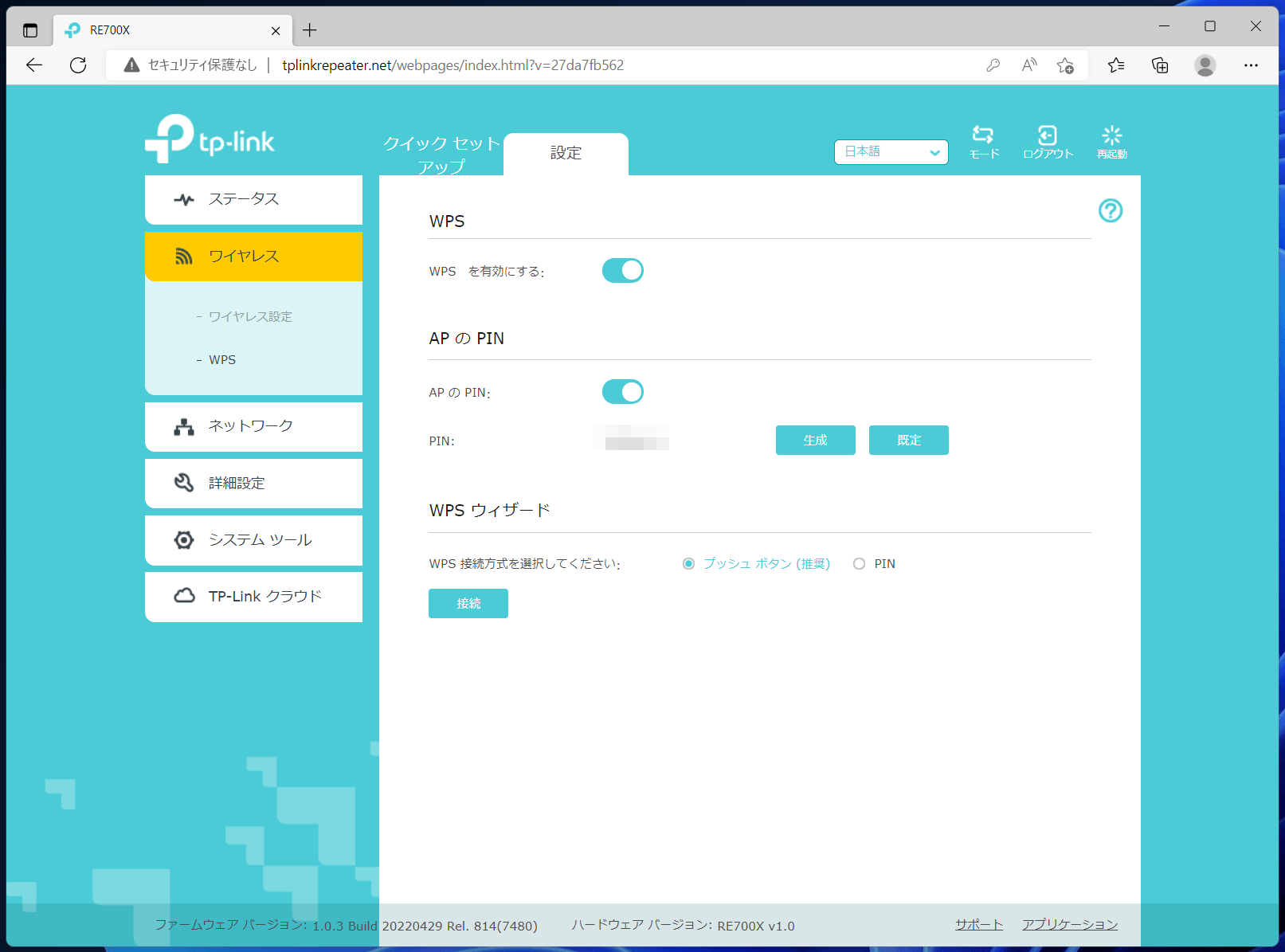Viewport: 1285px width, 952px height.
Task: Open the tab actions menu icon
Action: (x=30, y=30)
